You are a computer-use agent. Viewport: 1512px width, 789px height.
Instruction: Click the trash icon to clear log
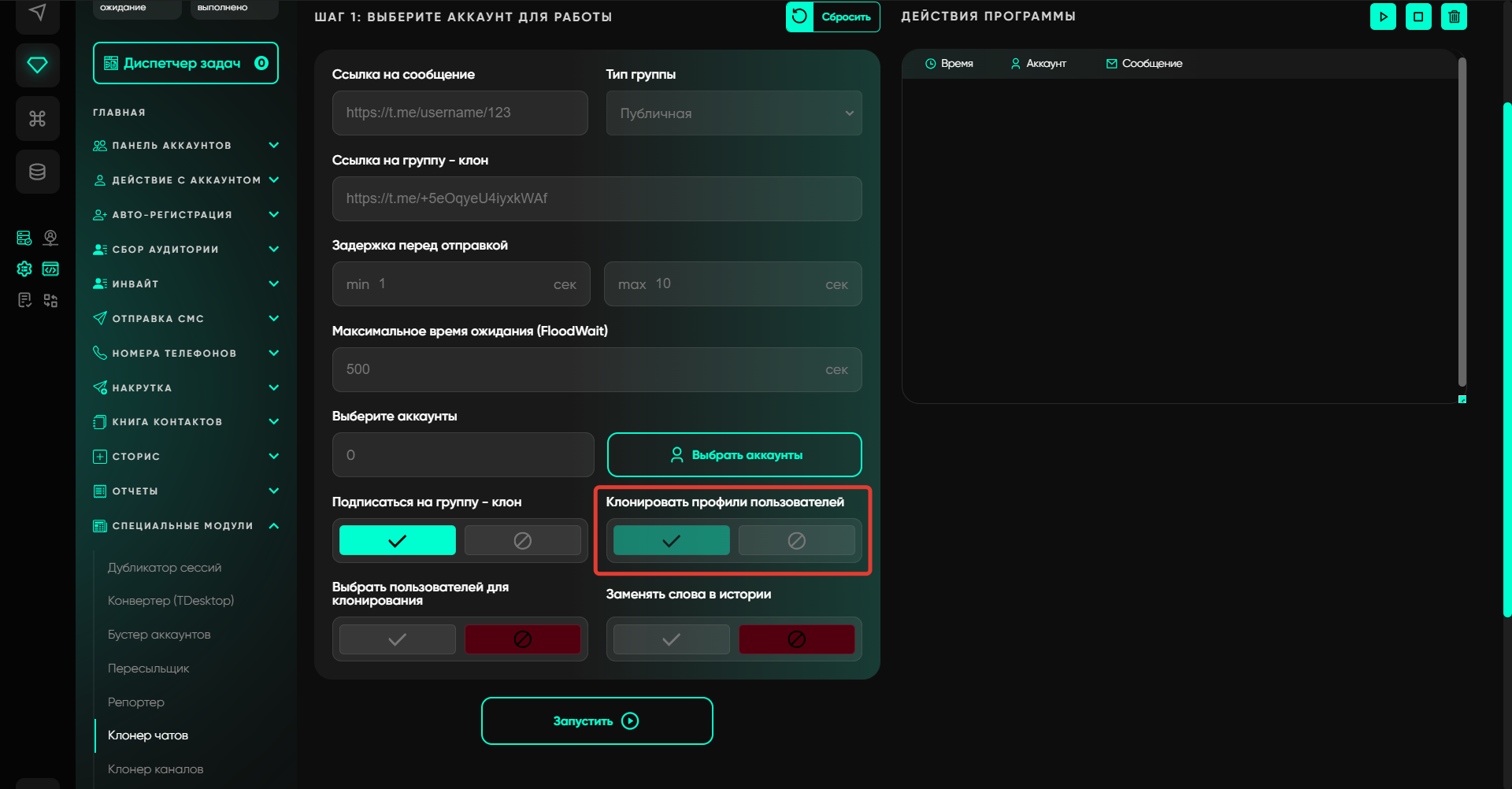[1454, 17]
